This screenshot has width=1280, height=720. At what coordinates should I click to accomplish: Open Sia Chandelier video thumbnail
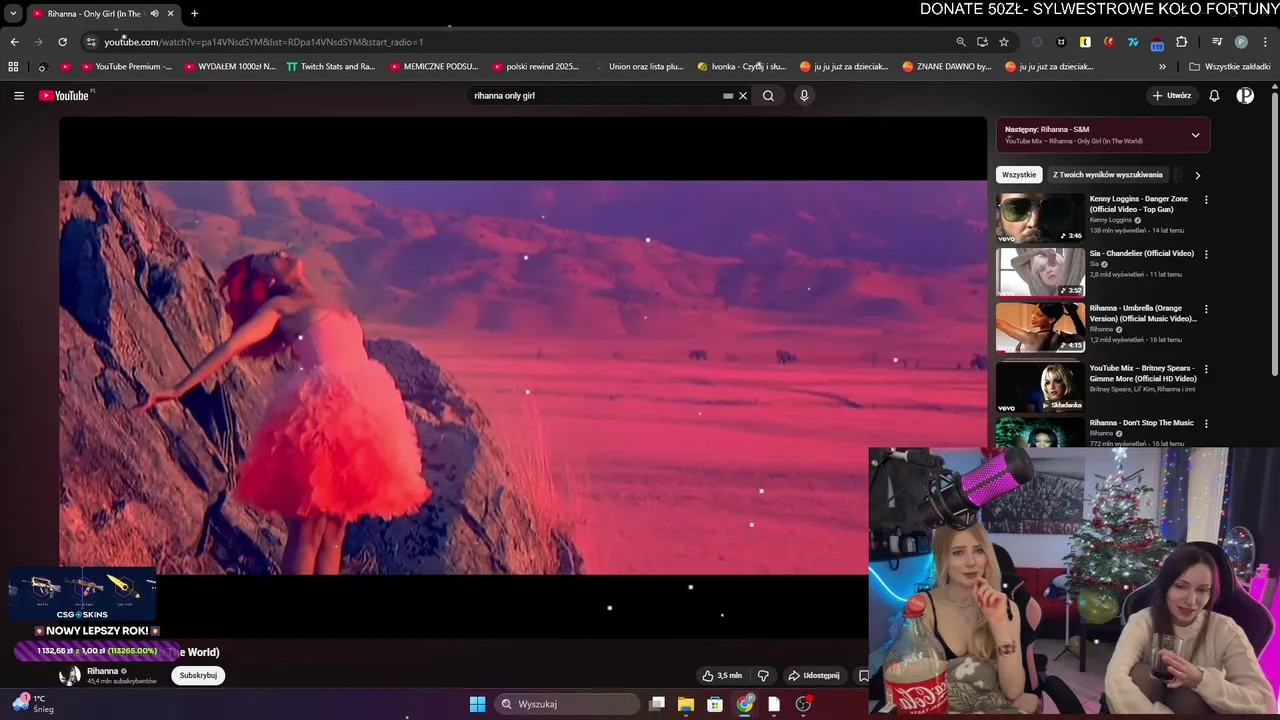coord(1040,272)
